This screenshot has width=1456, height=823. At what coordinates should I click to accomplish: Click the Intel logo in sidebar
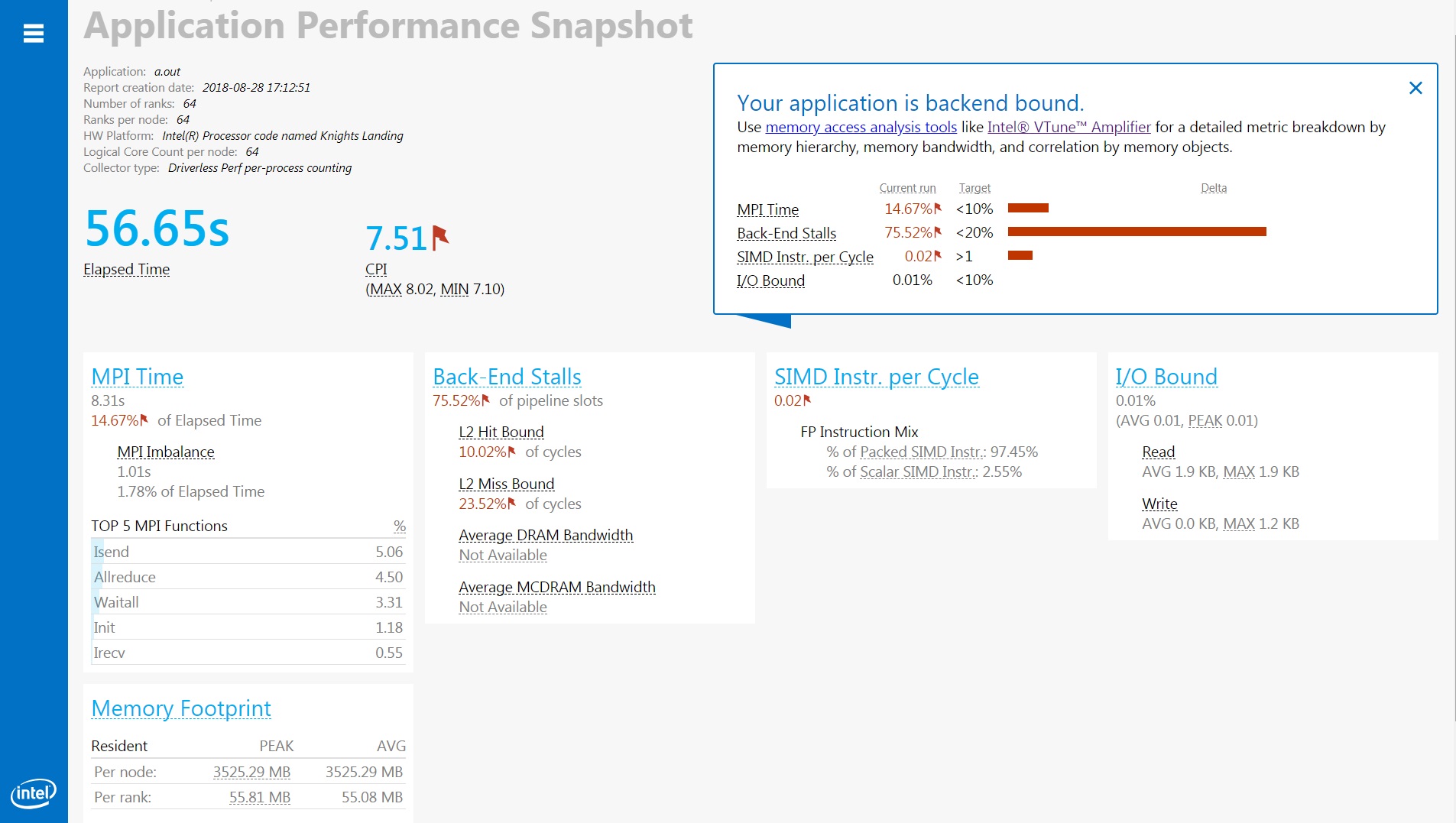34,793
